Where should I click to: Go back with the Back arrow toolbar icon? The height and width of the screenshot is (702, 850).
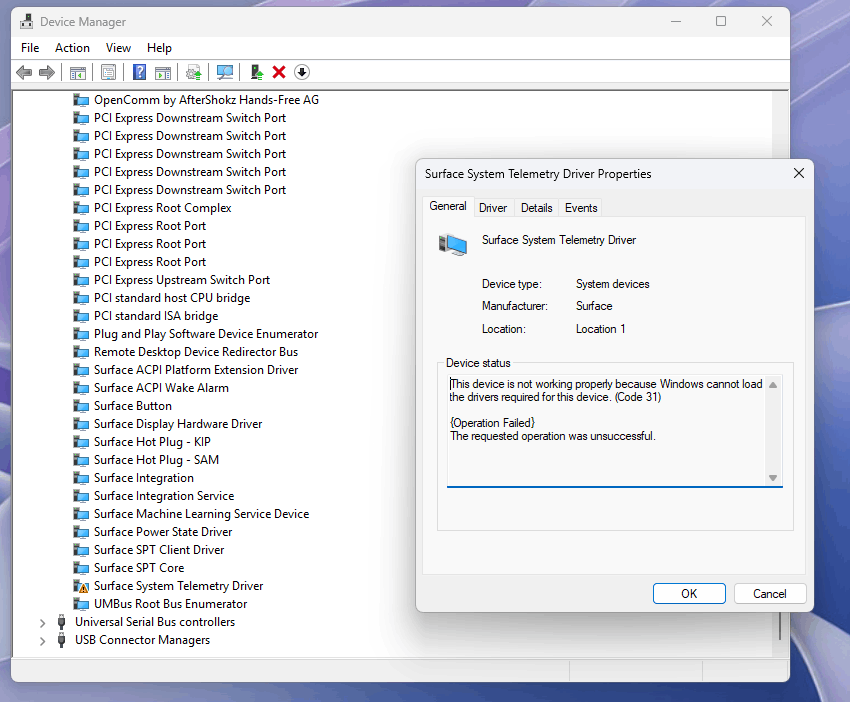coord(24,72)
